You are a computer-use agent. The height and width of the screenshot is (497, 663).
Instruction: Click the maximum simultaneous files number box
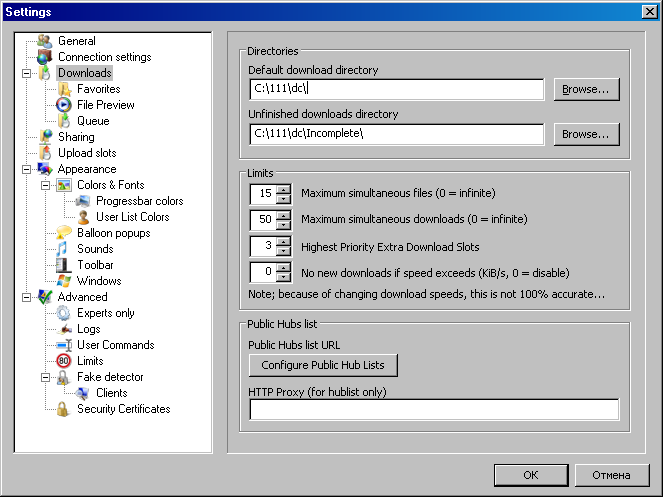tap(263, 194)
